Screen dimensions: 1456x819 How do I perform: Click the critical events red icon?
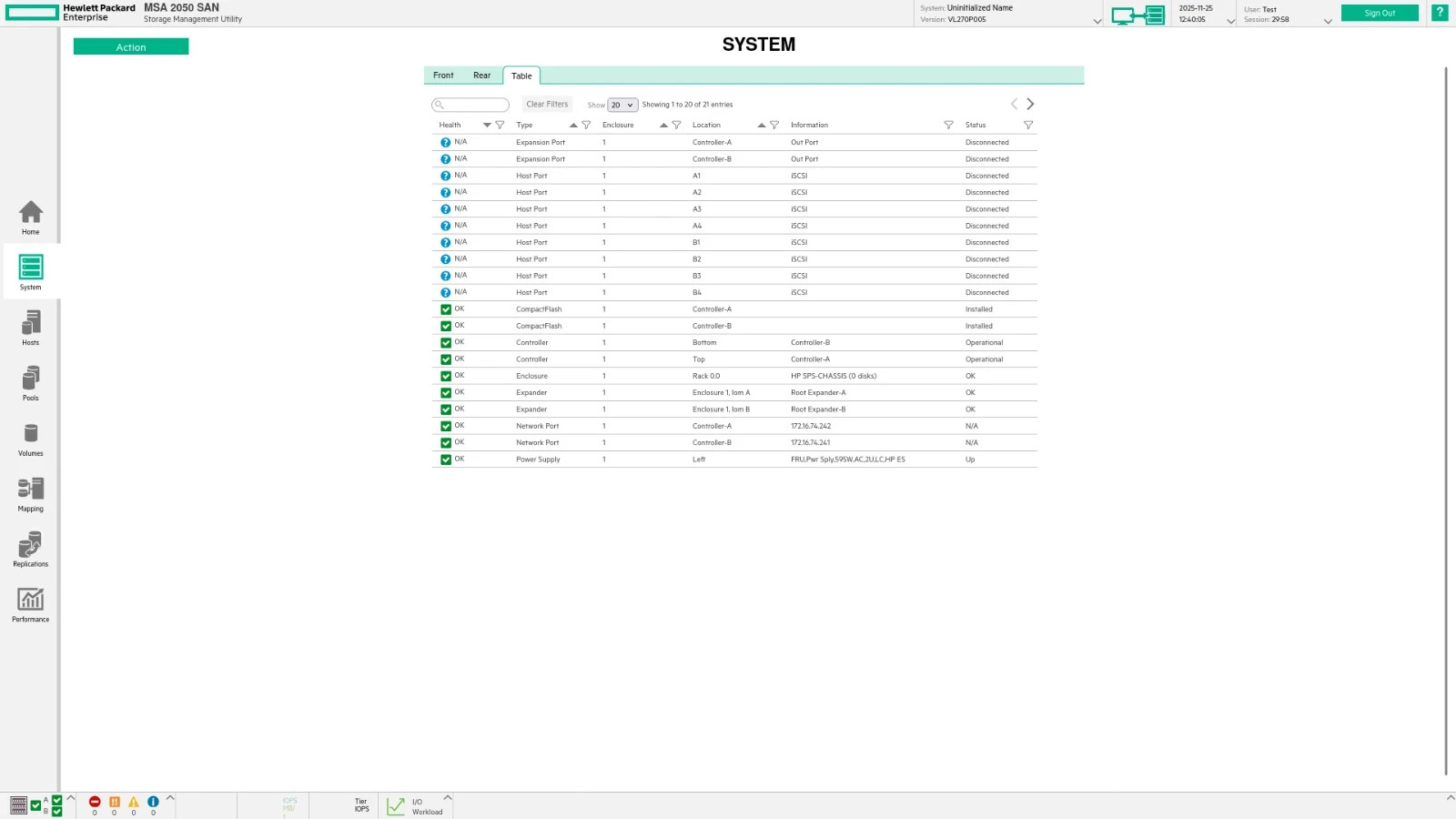95,802
